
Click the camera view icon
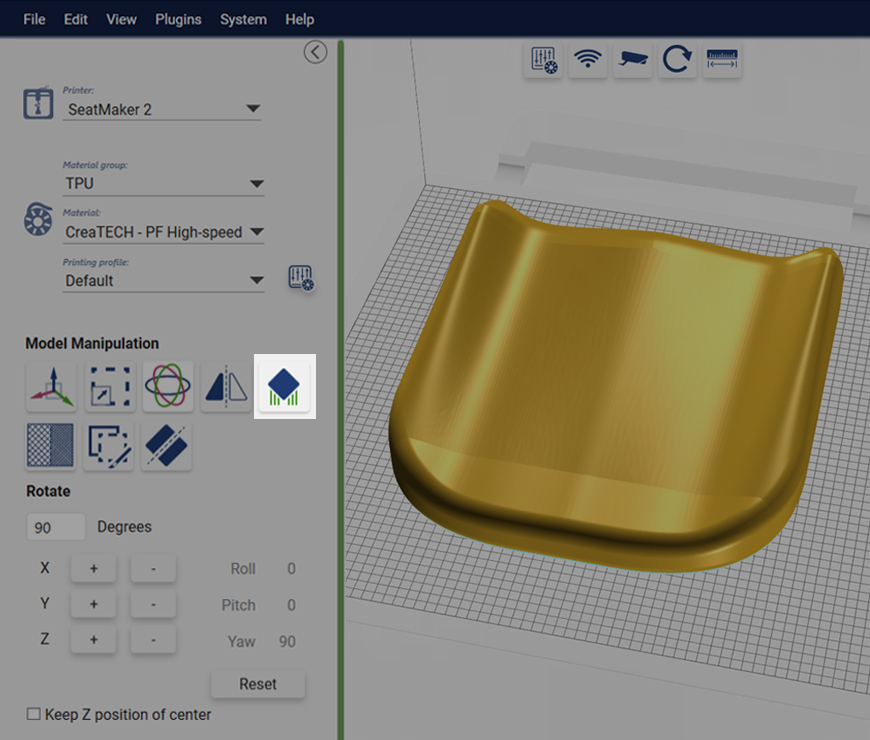[633, 60]
